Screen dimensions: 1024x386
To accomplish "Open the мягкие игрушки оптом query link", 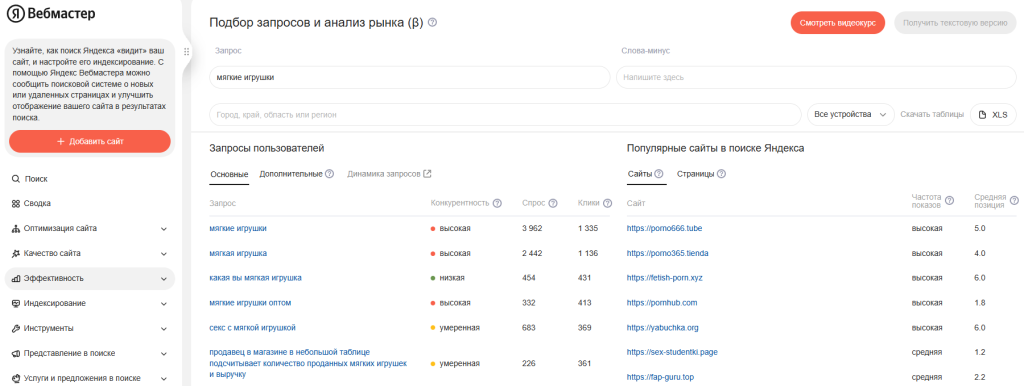I will pos(250,302).
